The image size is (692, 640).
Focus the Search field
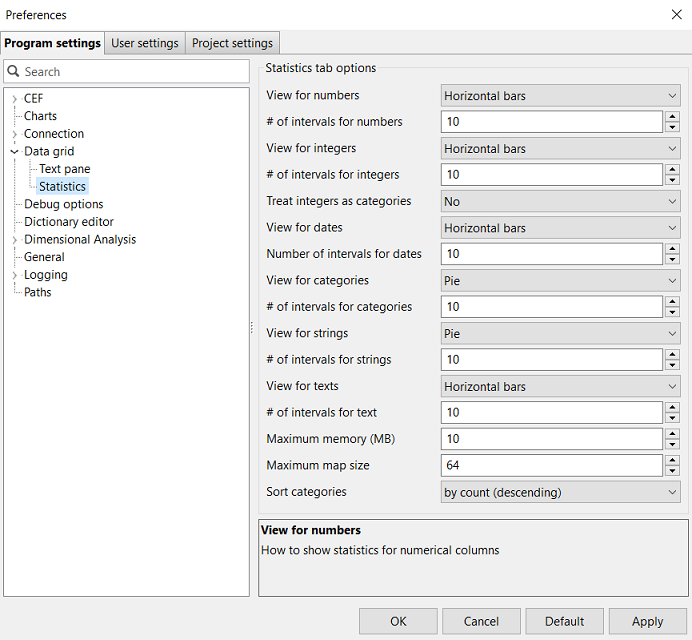[127, 72]
